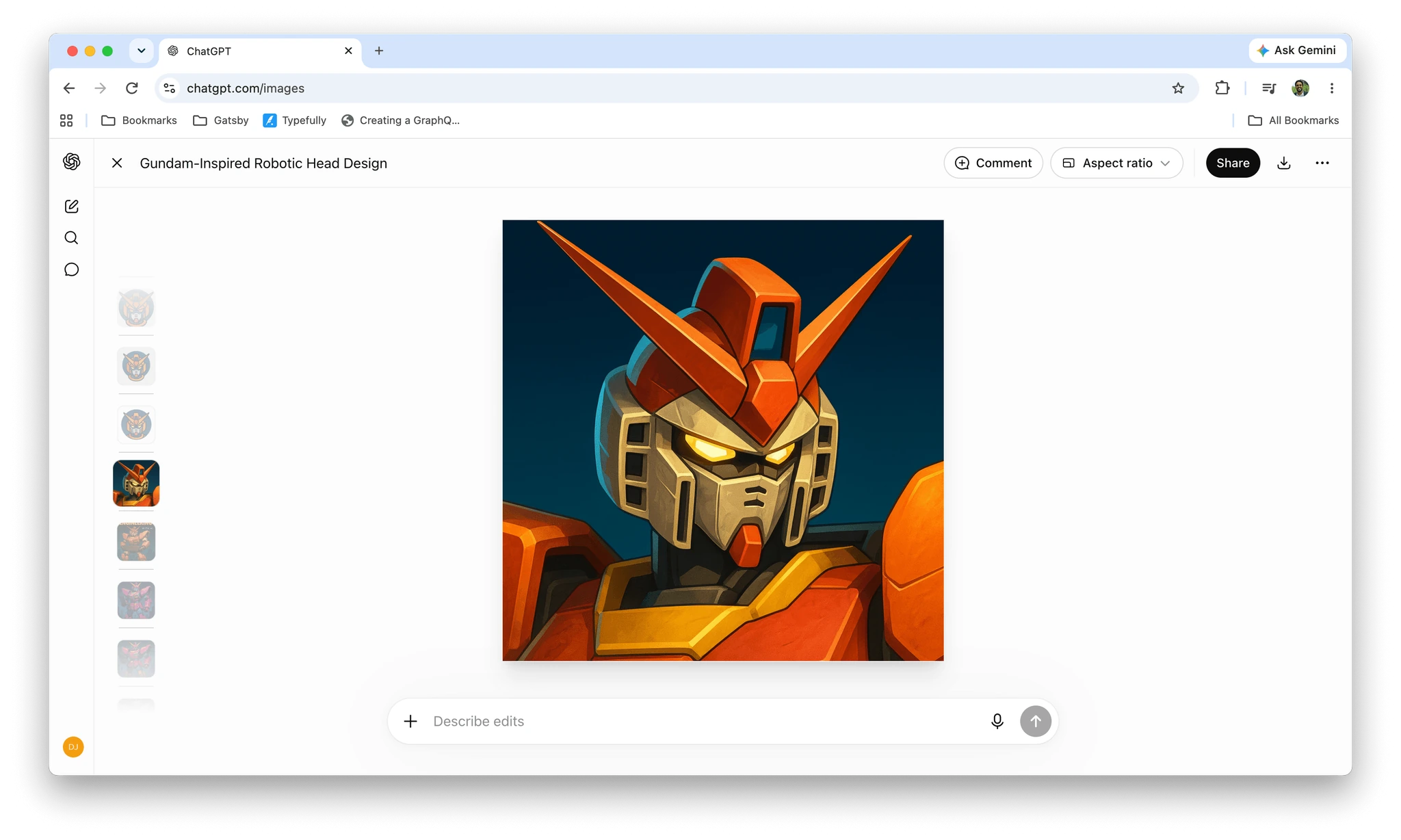Screen dimensions: 1401x840
Task: Activate the microphone dictation icon
Action: coord(997,721)
